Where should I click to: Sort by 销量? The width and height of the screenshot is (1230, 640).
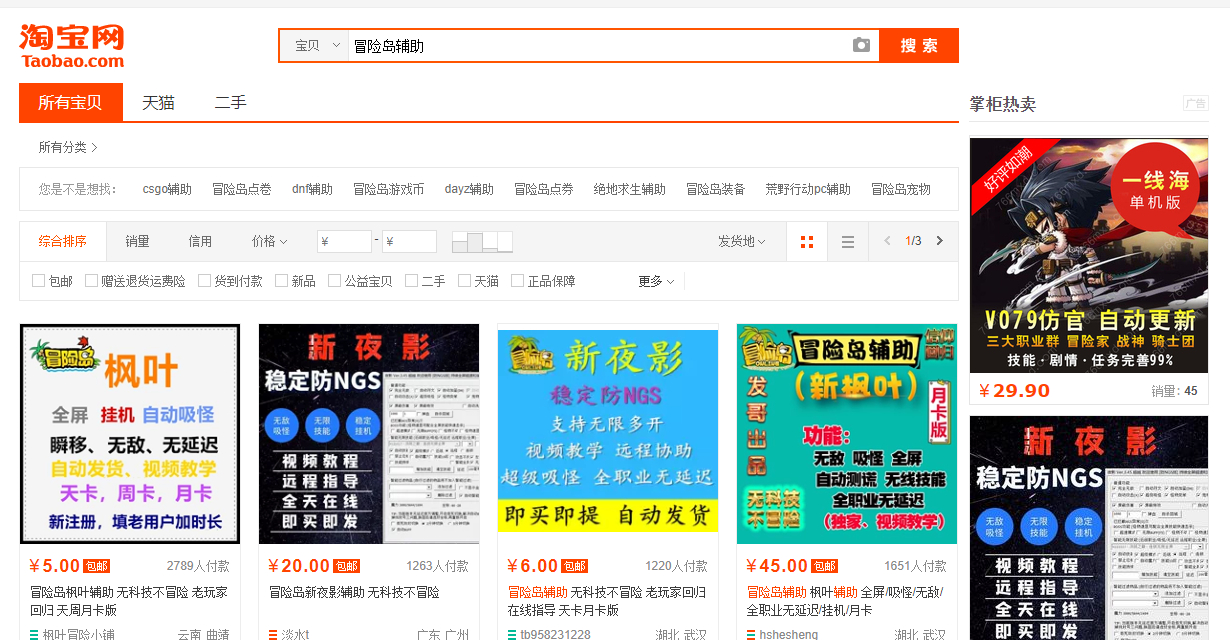pyautogui.click(x=137, y=241)
